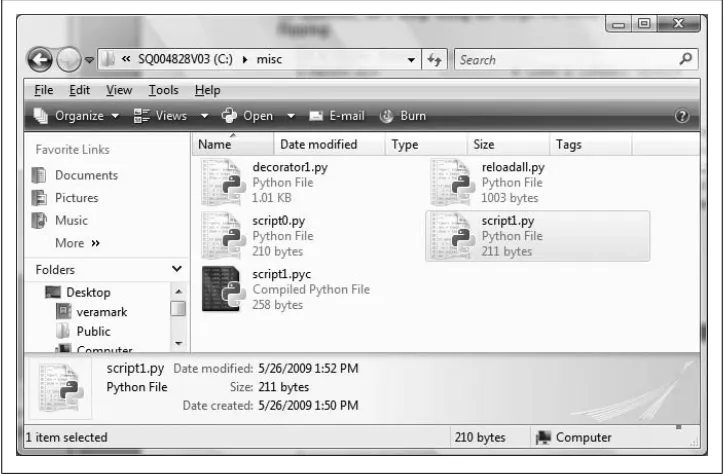Expand More favorite links

point(77,243)
